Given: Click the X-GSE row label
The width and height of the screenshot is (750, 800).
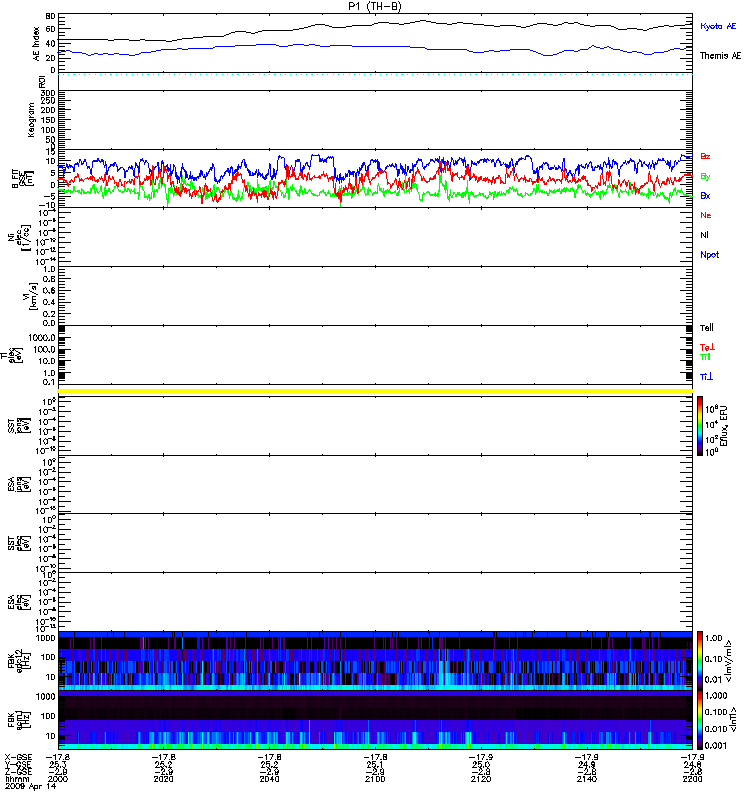Looking at the screenshot, I should tap(18, 757).
